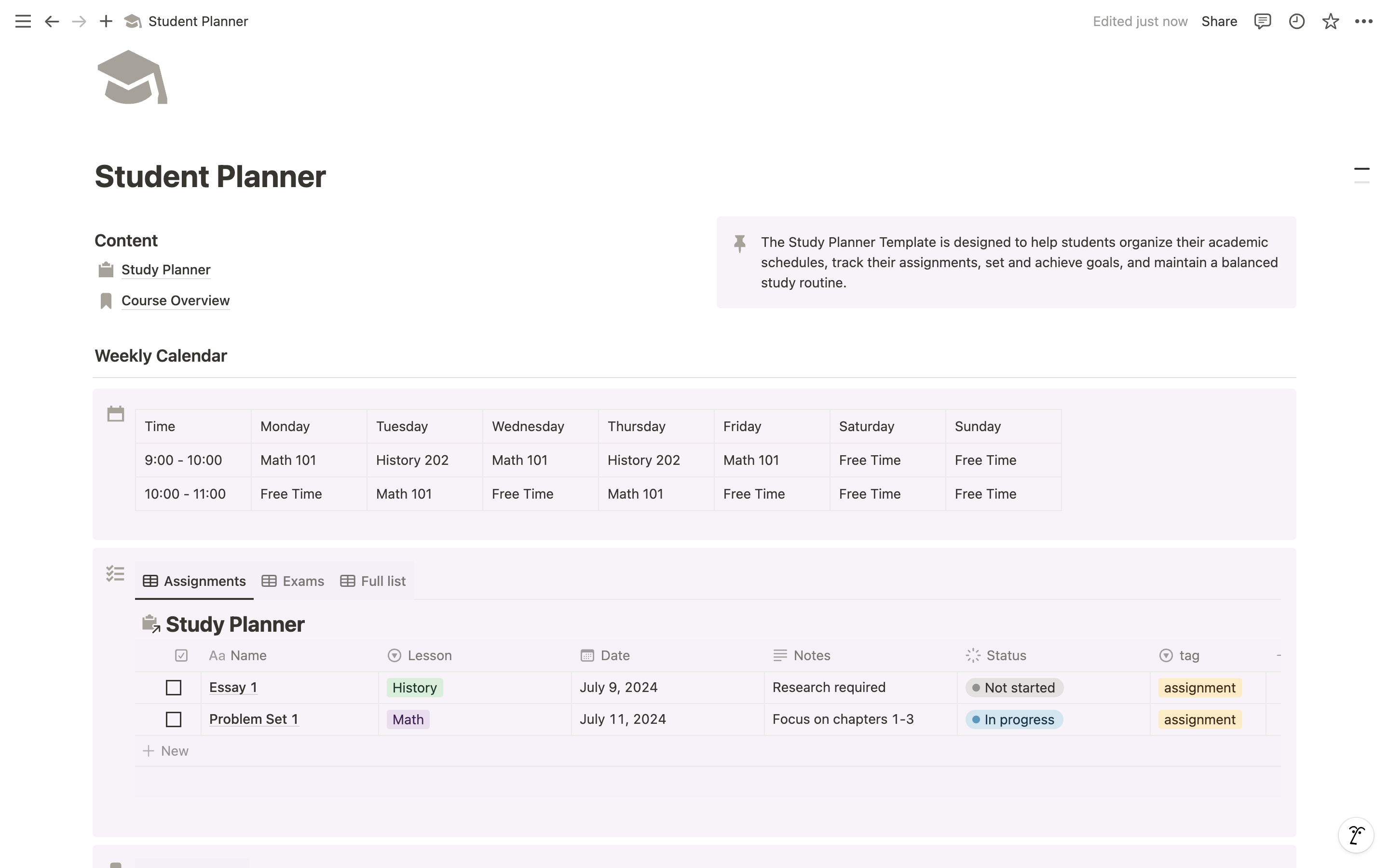
Task: Open the Course Overview link
Action: 175,301
